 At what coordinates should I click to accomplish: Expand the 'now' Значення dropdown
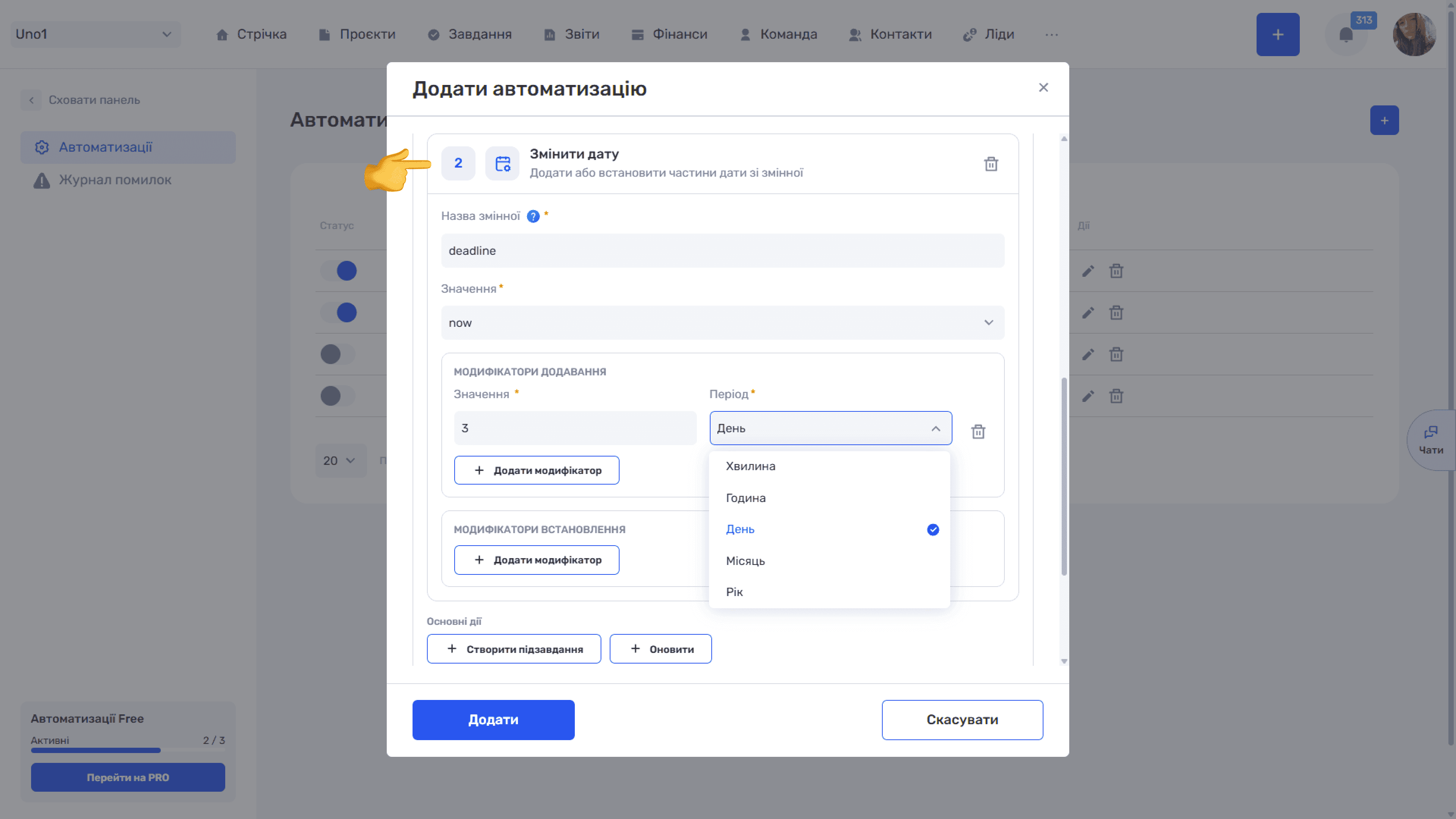point(722,323)
